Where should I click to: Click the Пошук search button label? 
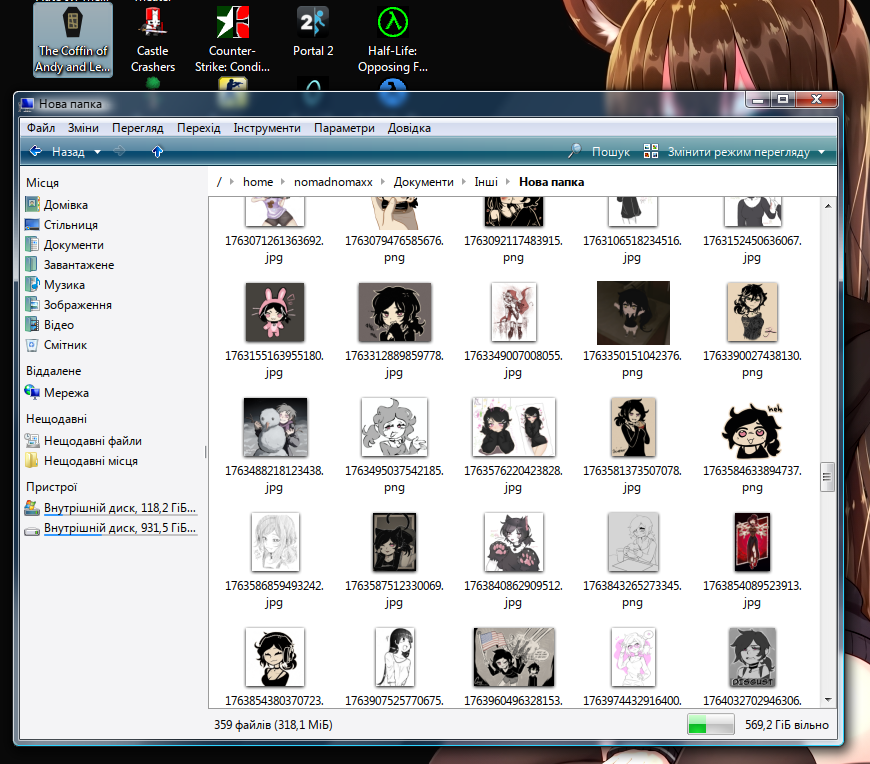[x=611, y=151]
